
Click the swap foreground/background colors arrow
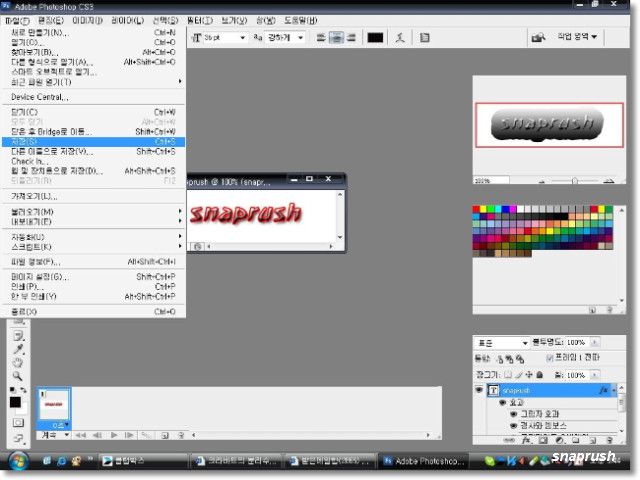tap(23, 390)
